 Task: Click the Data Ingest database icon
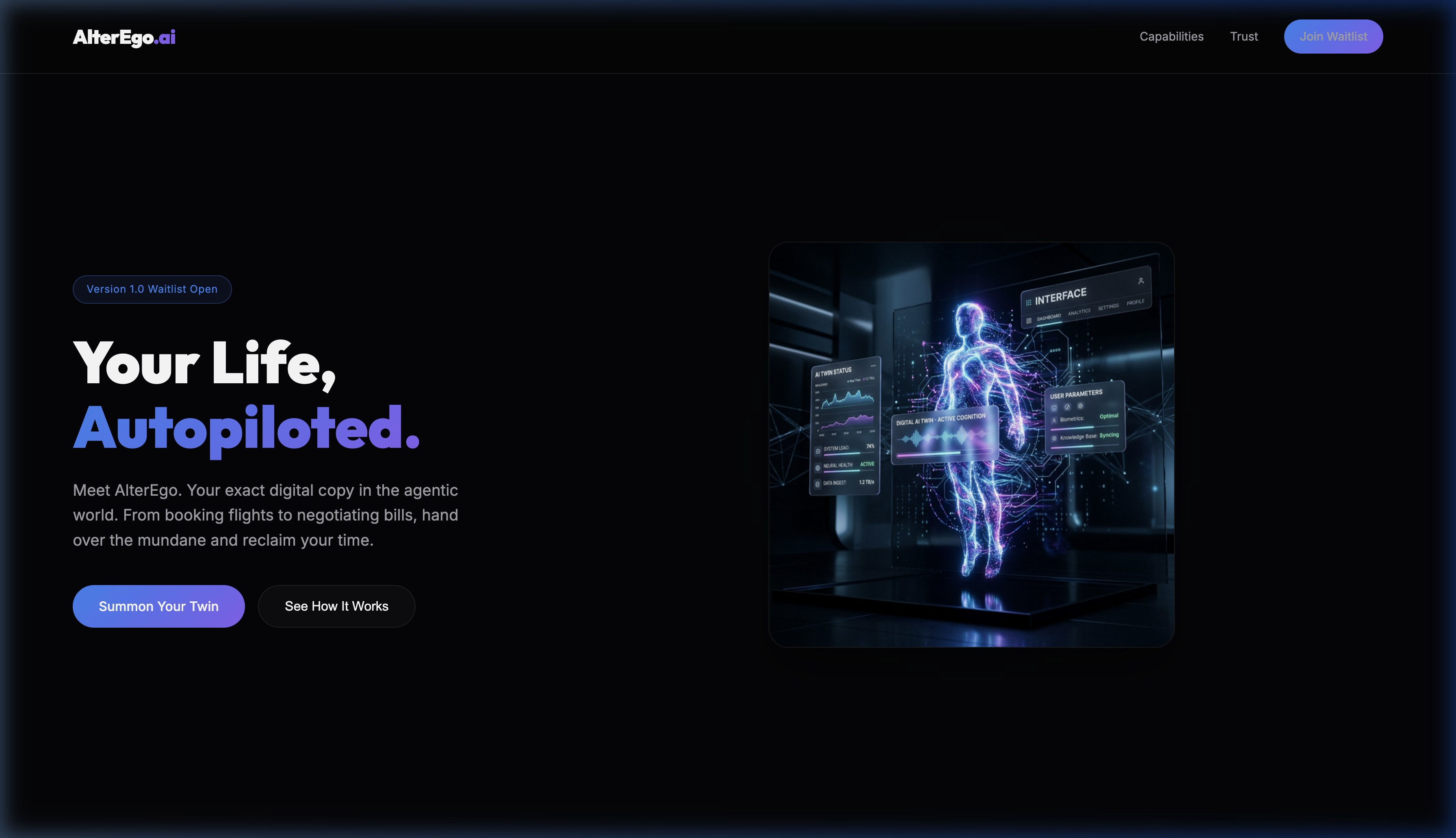click(x=817, y=484)
